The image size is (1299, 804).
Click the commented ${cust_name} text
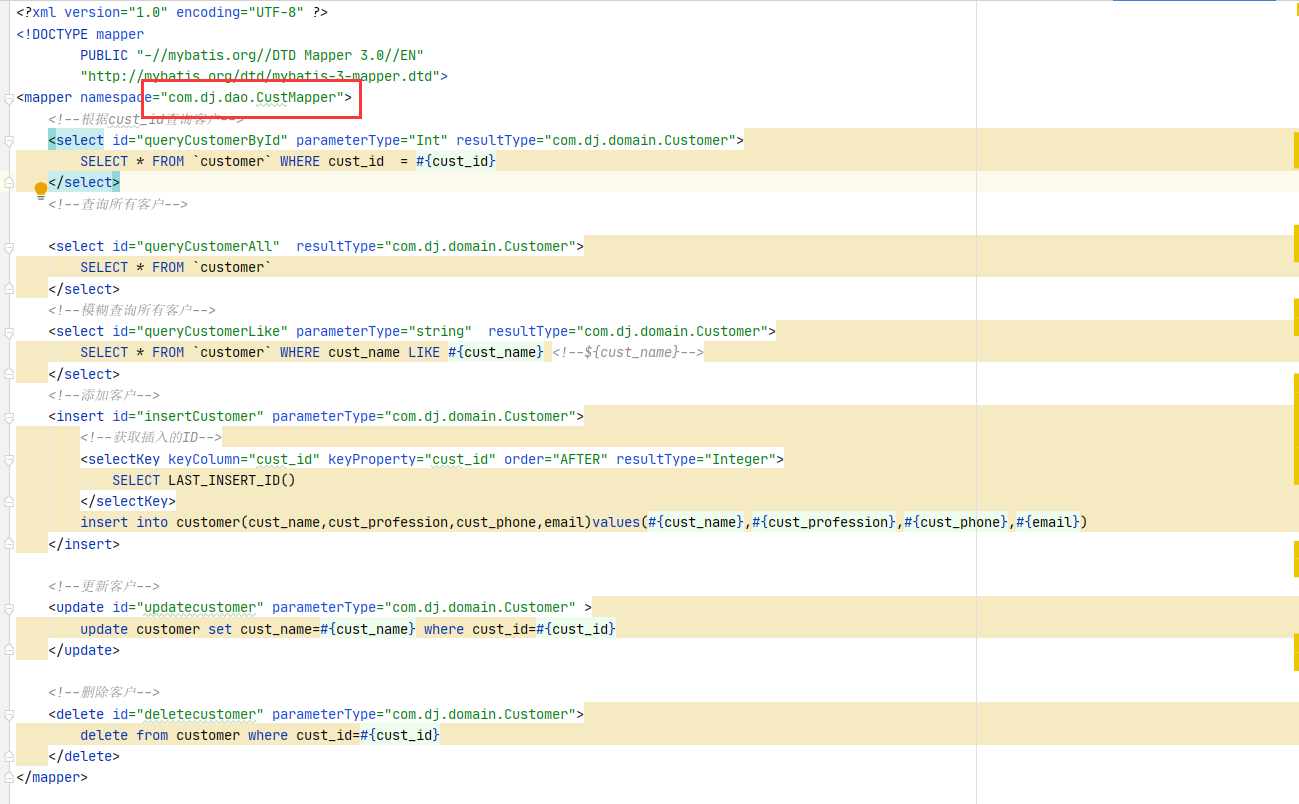pyautogui.click(x=632, y=352)
